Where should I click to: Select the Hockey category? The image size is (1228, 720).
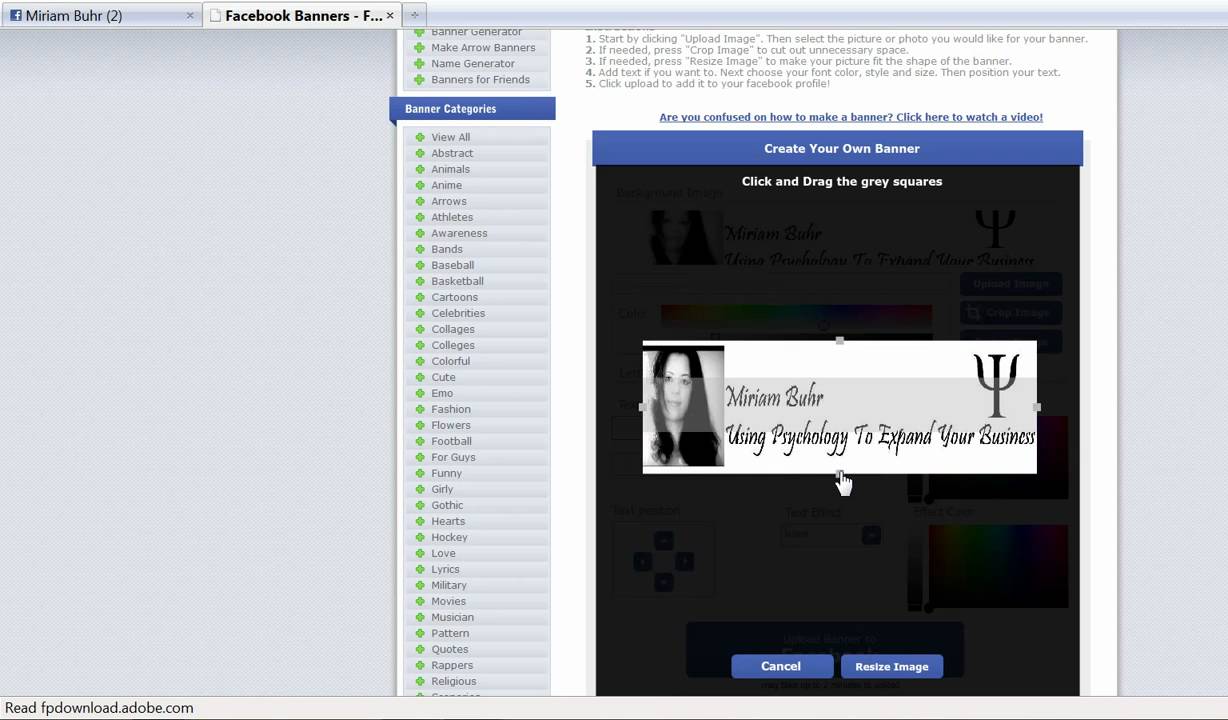[x=450, y=537]
